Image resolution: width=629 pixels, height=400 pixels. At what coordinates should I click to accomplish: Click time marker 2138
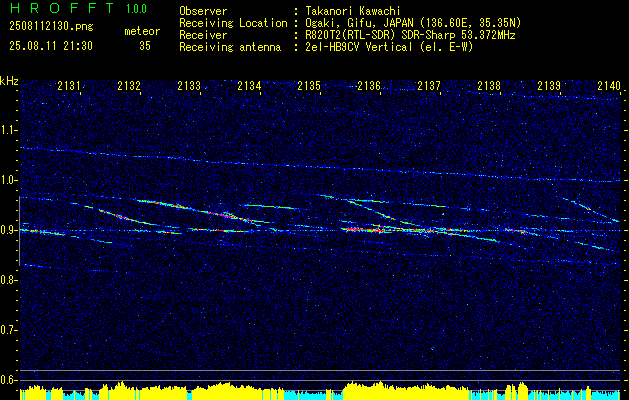point(489,85)
